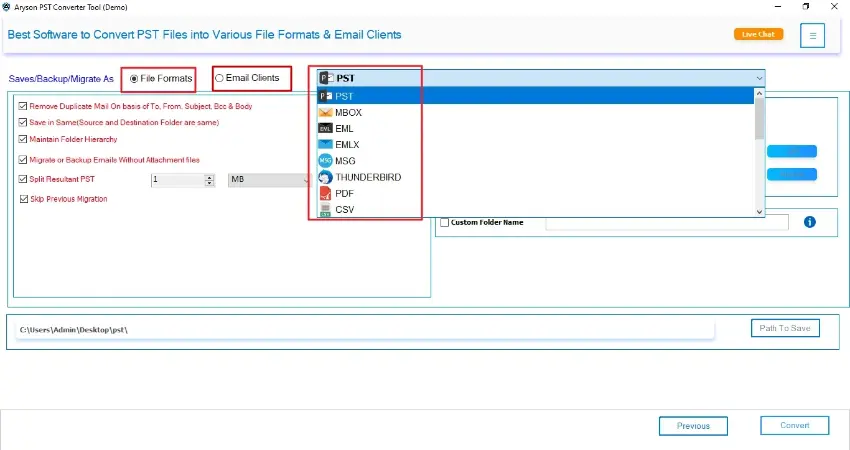Toggle Save in Same folder checkbox
The image size is (850, 450).
point(23,123)
